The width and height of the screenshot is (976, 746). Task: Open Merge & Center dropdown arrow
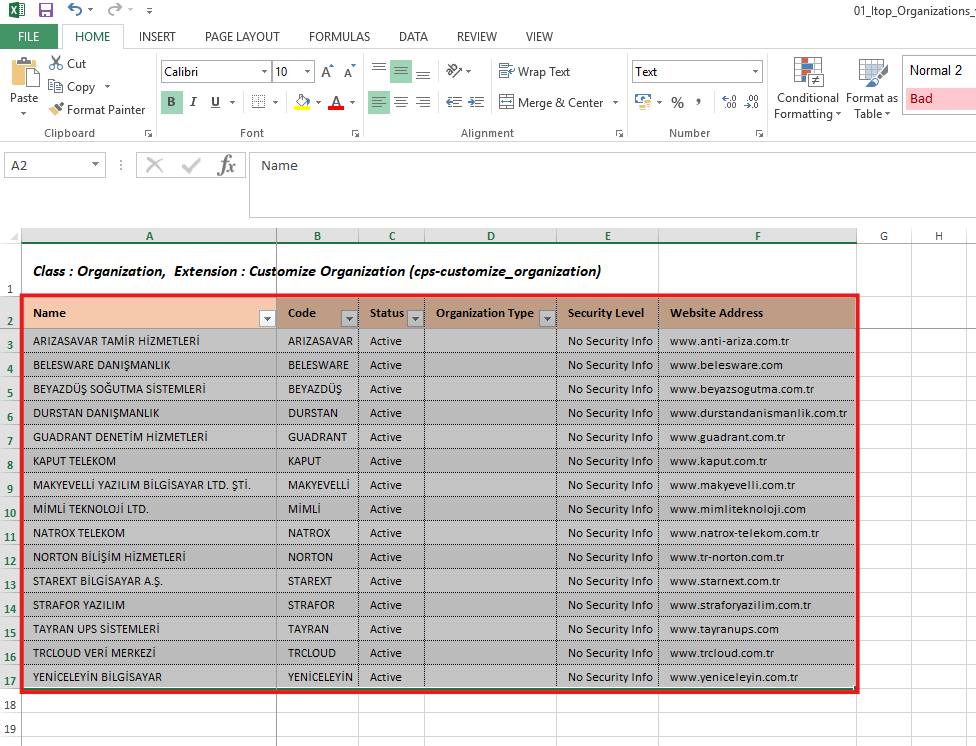pos(616,102)
